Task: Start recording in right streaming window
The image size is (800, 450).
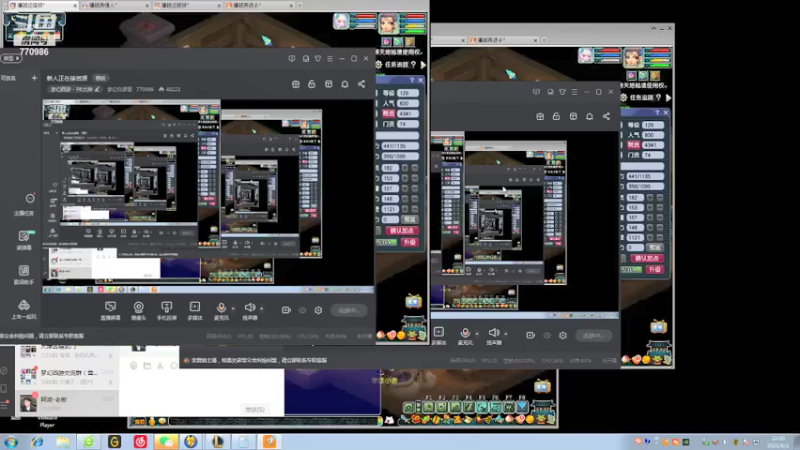Action: [531, 336]
